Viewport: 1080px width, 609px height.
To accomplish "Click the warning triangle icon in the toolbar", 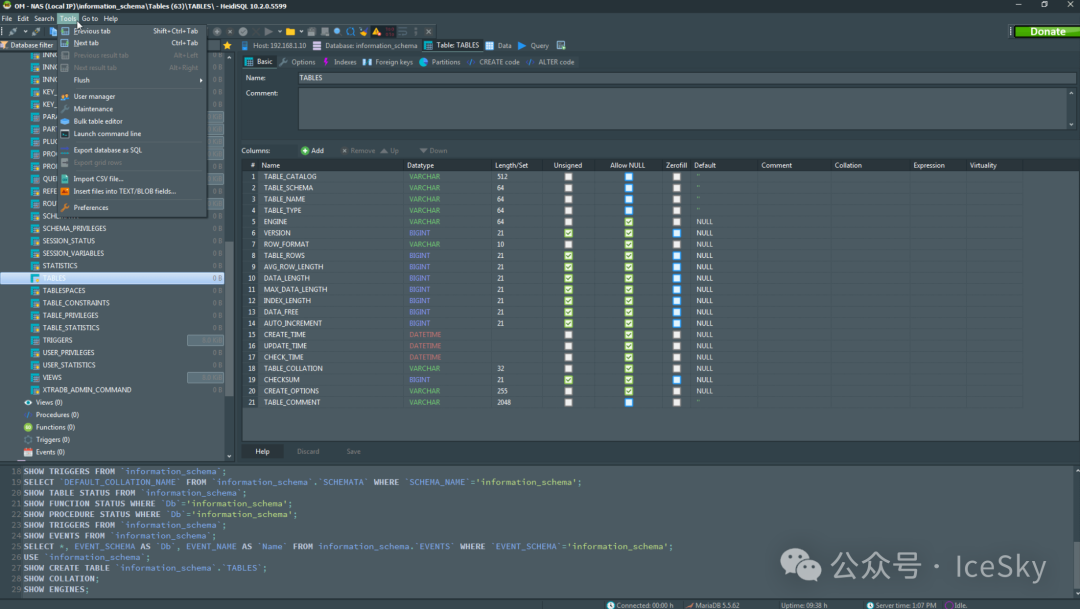I will (377, 31).
